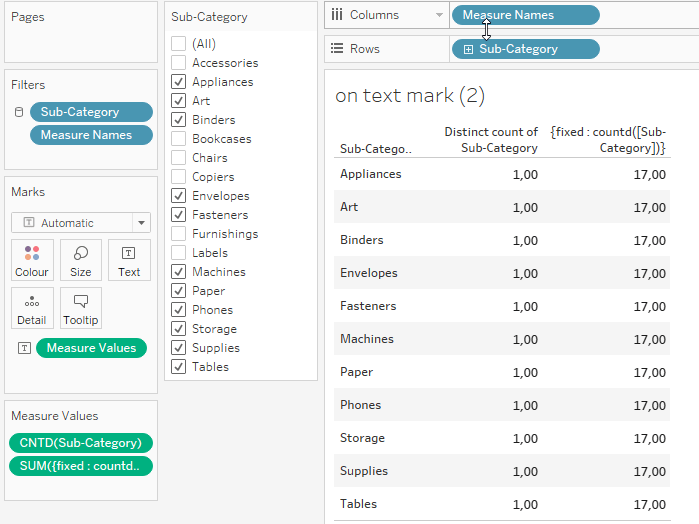The height and width of the screenshot is (524, 699).
Task: Uncheck the Binders filter option
Action: (178, 120)
